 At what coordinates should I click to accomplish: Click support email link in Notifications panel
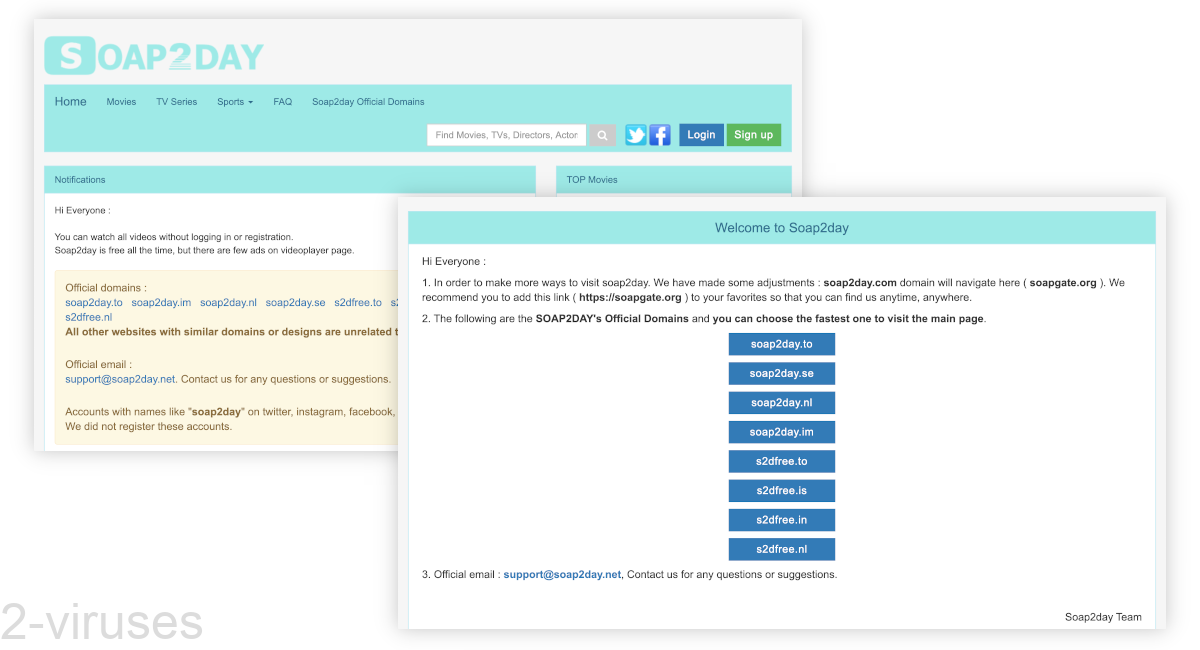coord(120,379)
